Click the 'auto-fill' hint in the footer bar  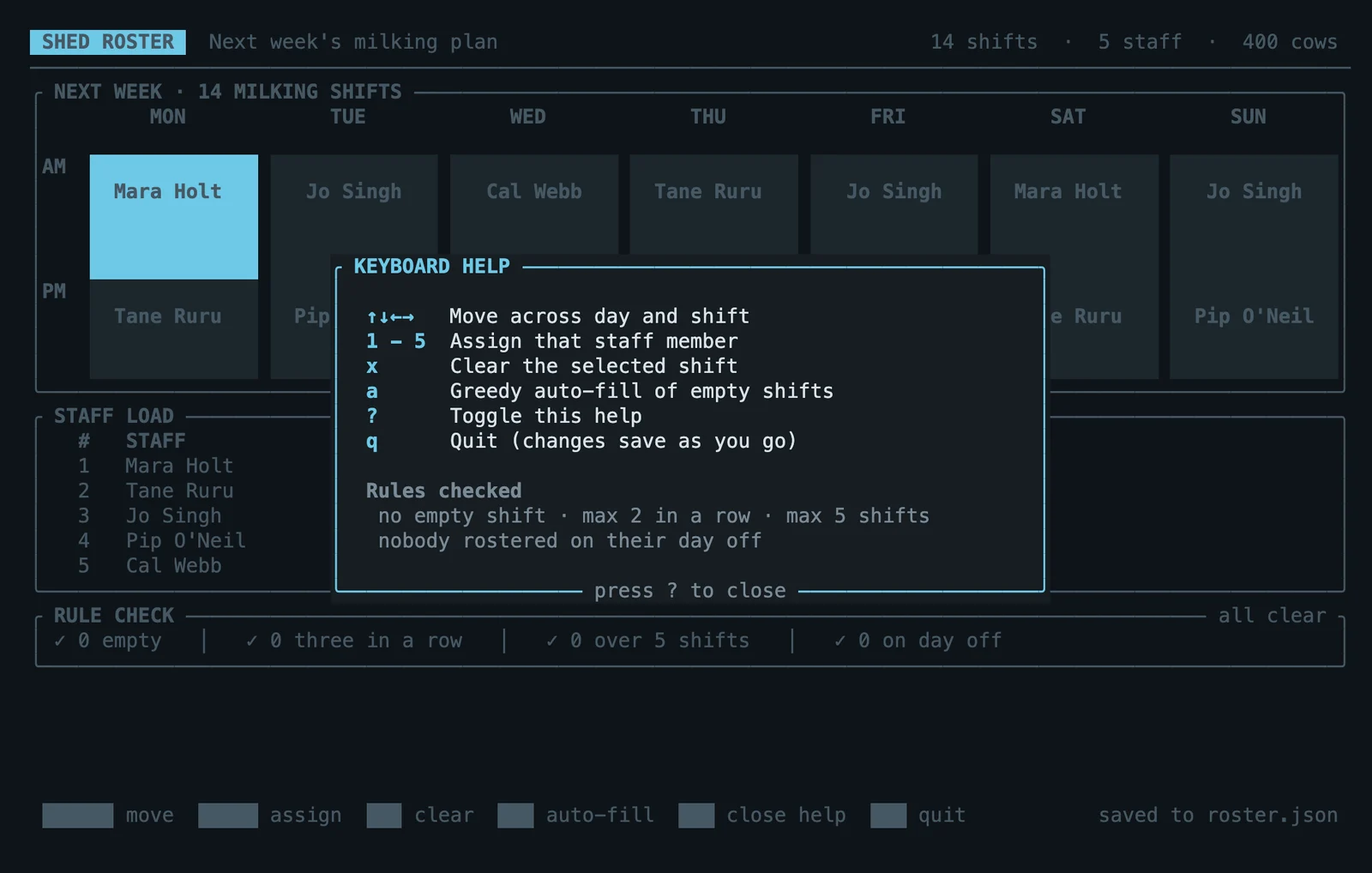pos(576,816)
